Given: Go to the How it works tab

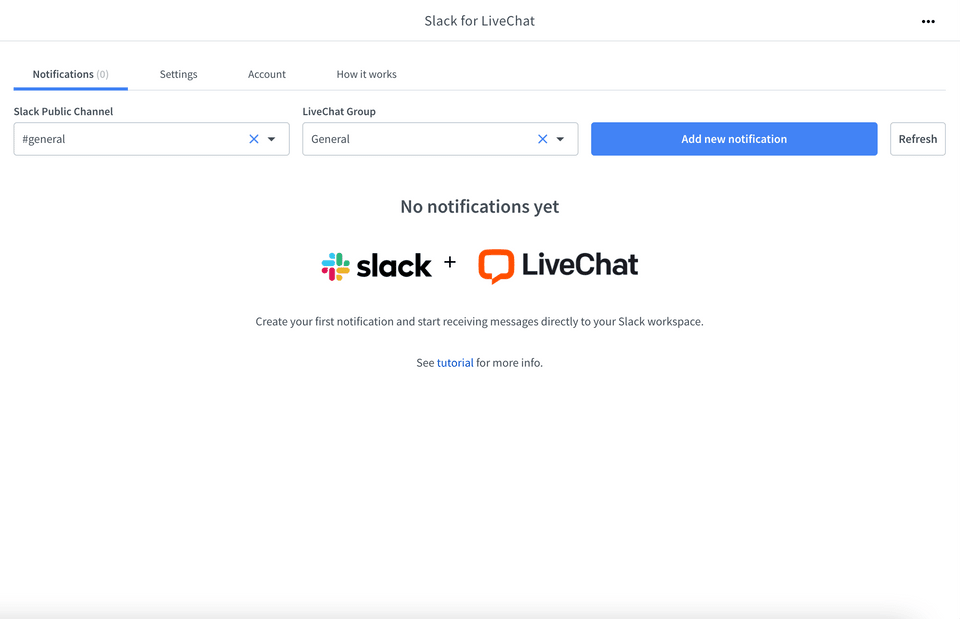Looking at the screenshot, I should [366, 74].
